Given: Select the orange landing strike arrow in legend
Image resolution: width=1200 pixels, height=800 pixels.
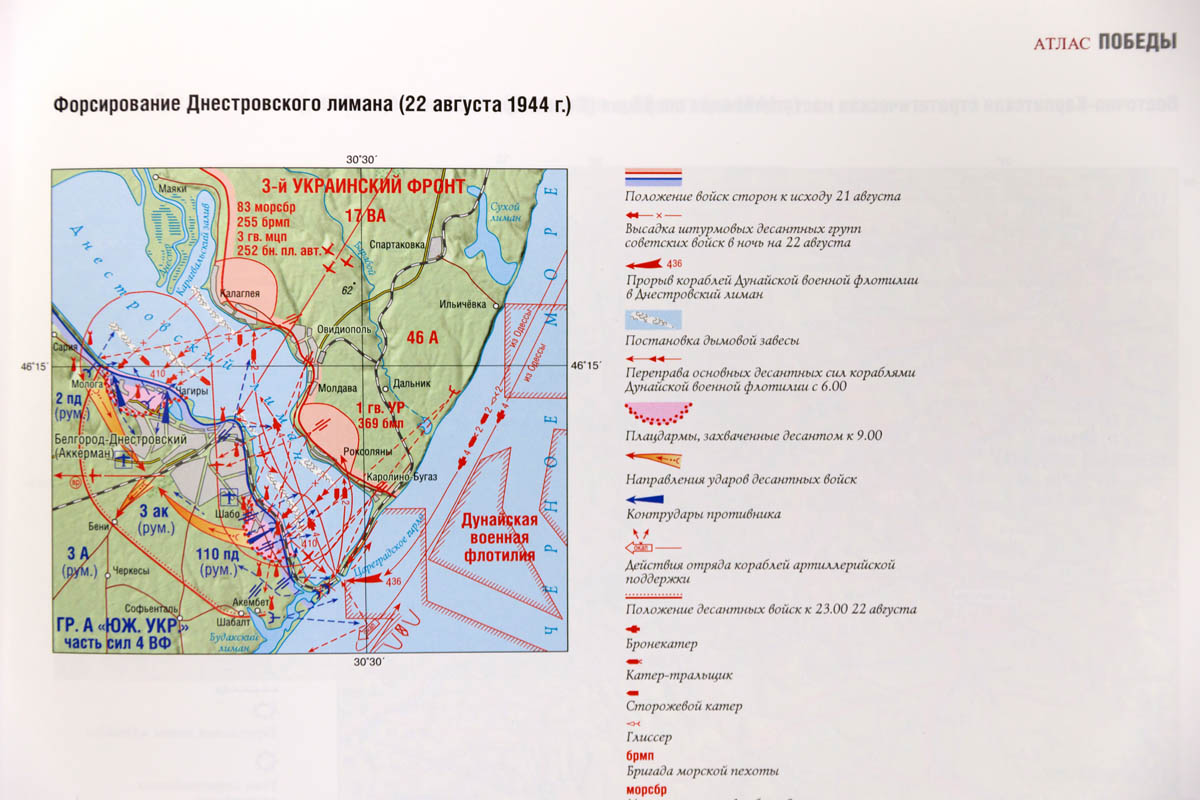Looking at the screenshot, I should coord(653,461).
